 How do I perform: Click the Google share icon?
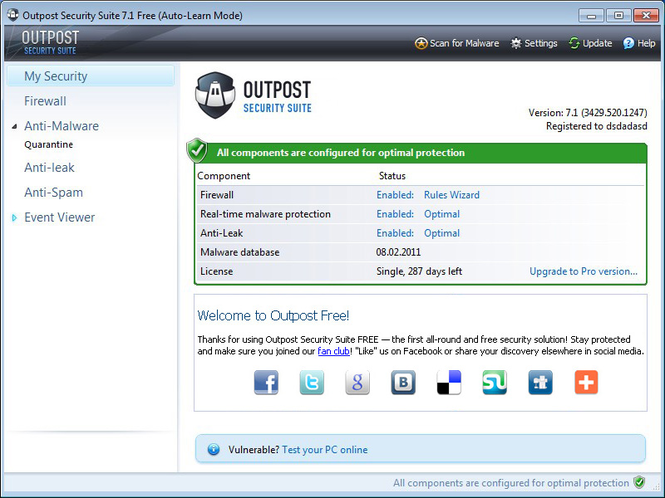click(358, 382)
